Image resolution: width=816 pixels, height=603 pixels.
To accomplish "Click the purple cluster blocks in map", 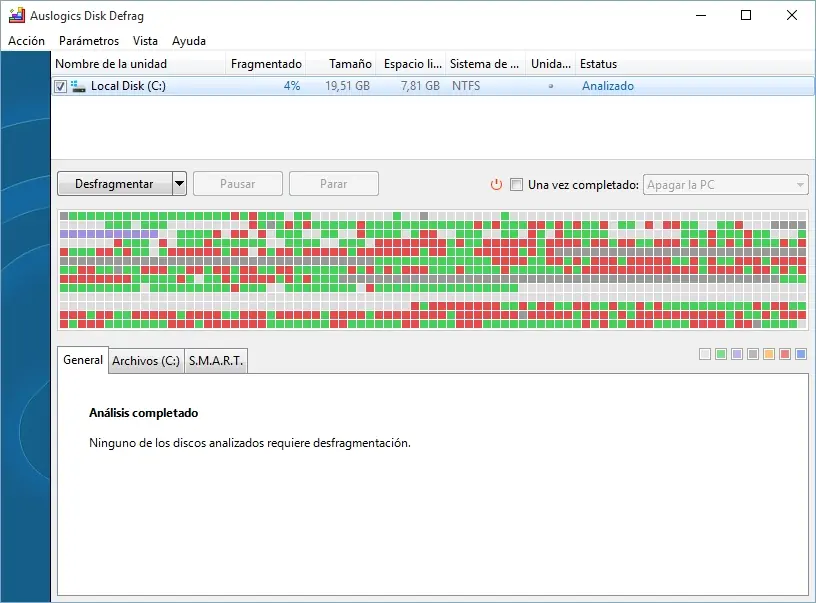I will pyautogui.click(x=109, y=234).
